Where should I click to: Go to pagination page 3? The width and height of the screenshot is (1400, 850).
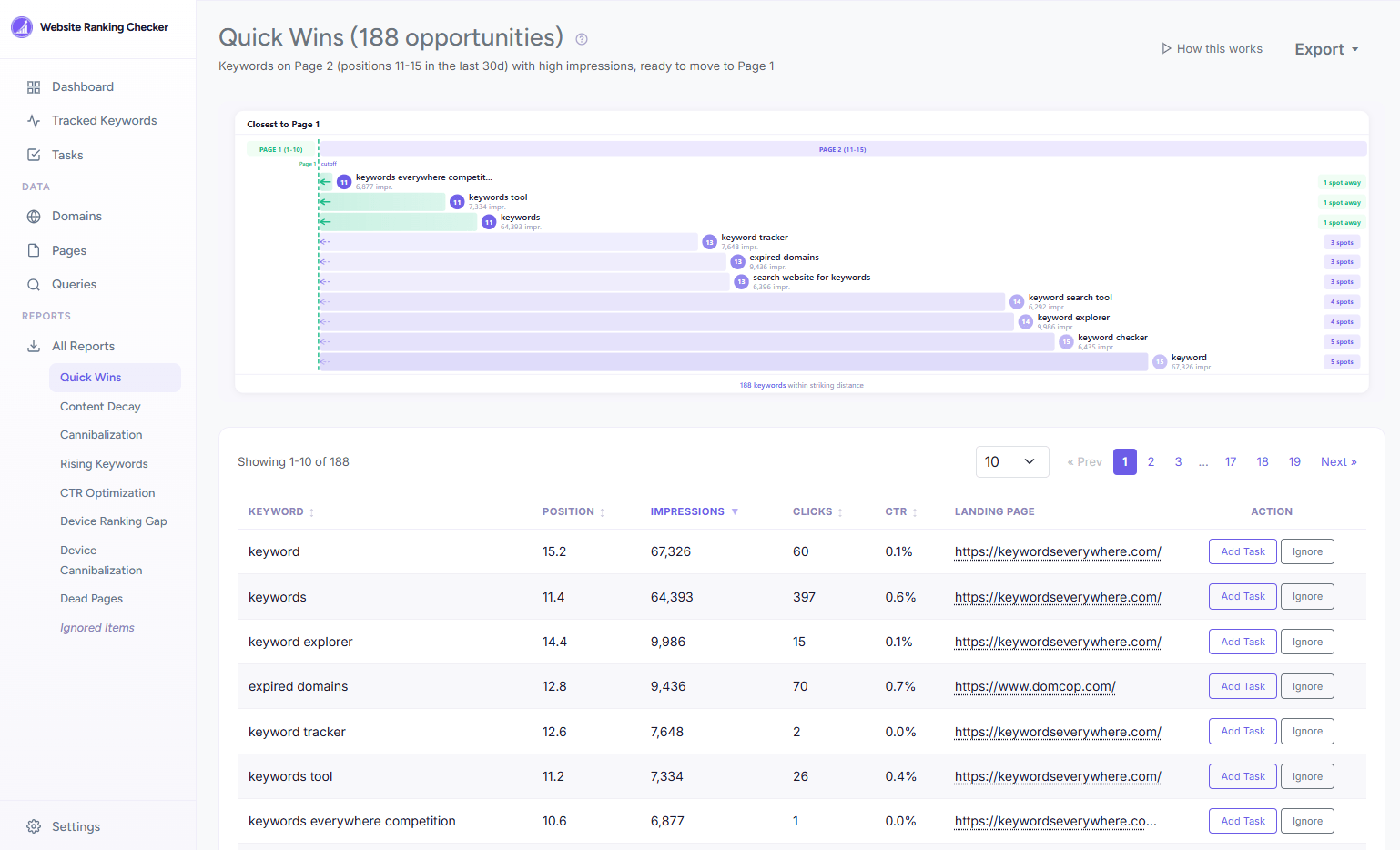pyautogui.click(x=1178, y=462)
